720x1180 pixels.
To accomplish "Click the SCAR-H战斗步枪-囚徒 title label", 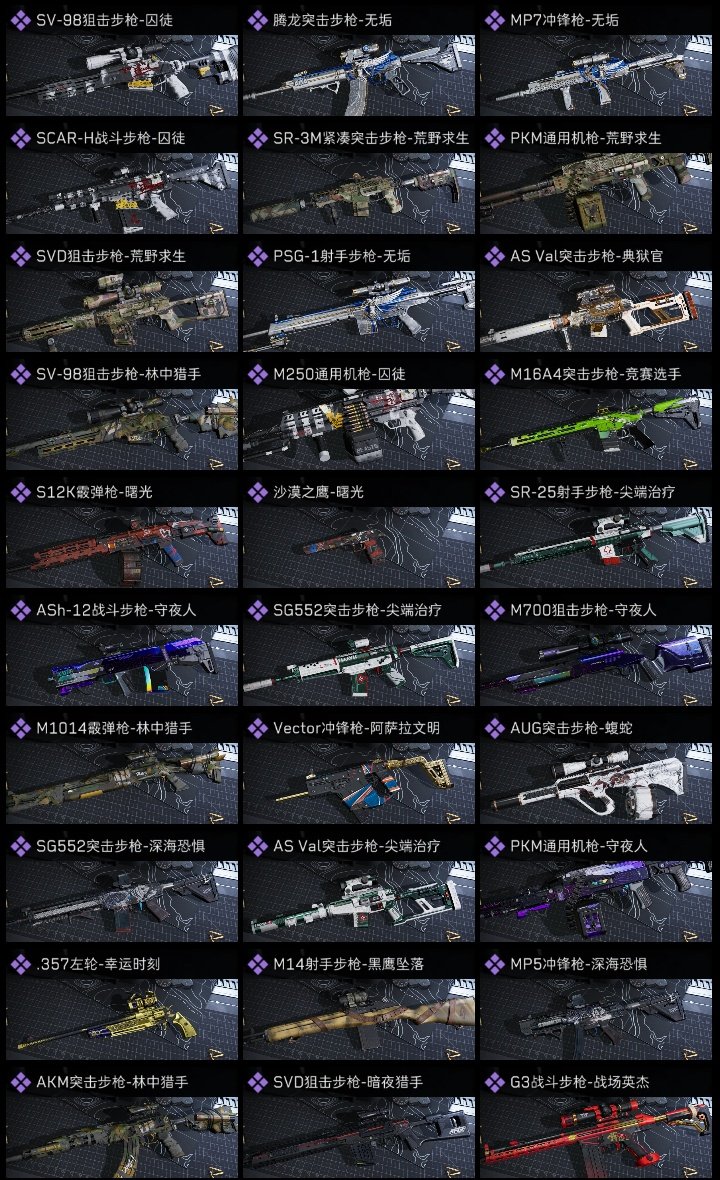I will point(111,138).
